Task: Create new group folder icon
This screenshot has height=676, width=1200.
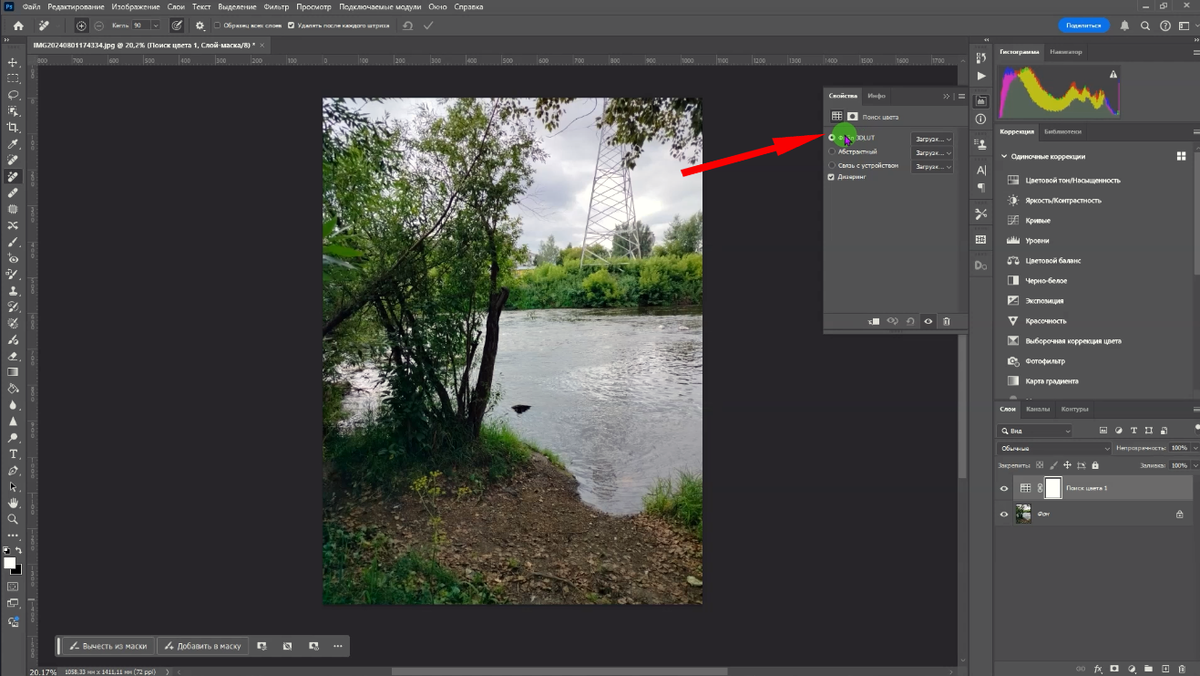Action: click(1147, 668)
